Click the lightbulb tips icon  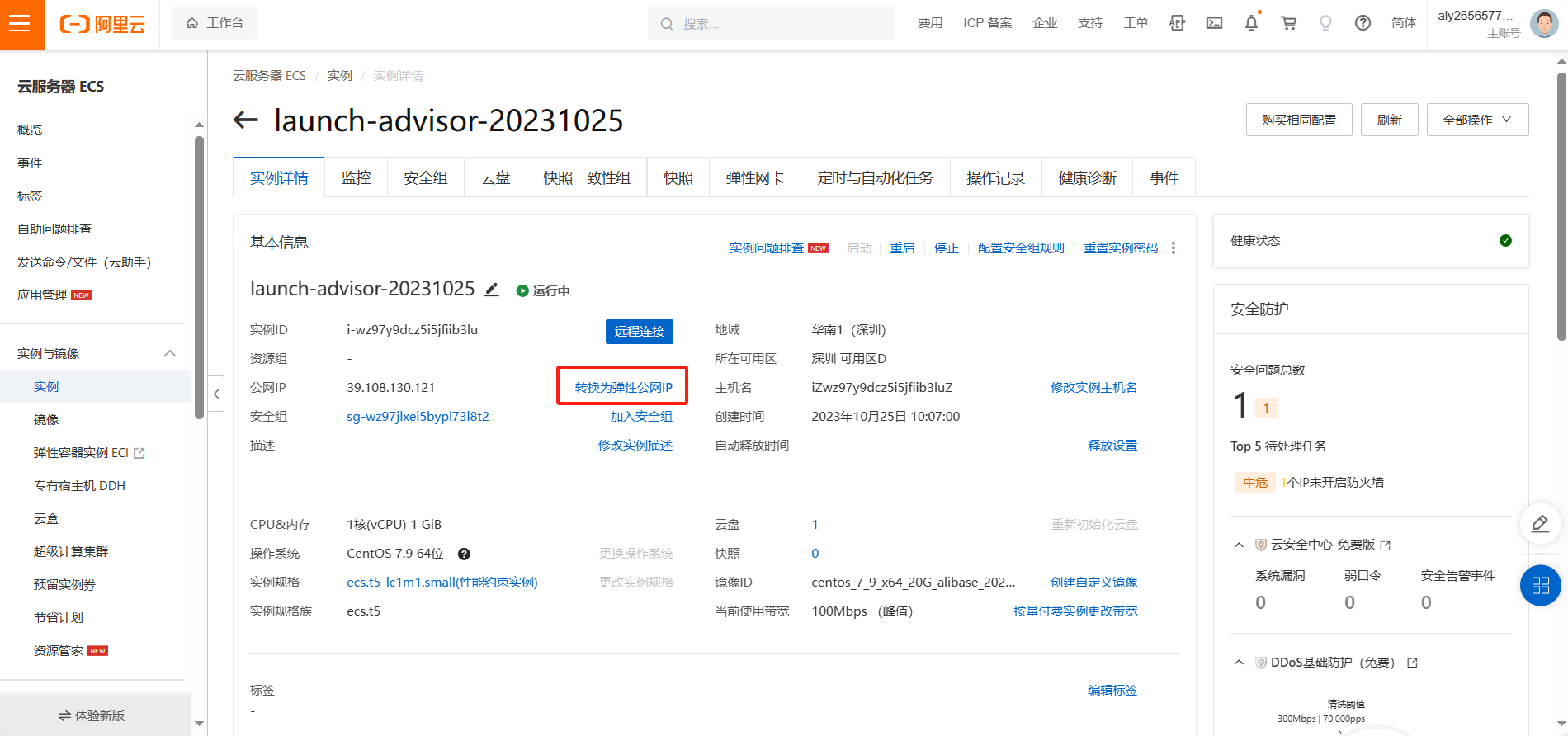(x=1325, y=23)
